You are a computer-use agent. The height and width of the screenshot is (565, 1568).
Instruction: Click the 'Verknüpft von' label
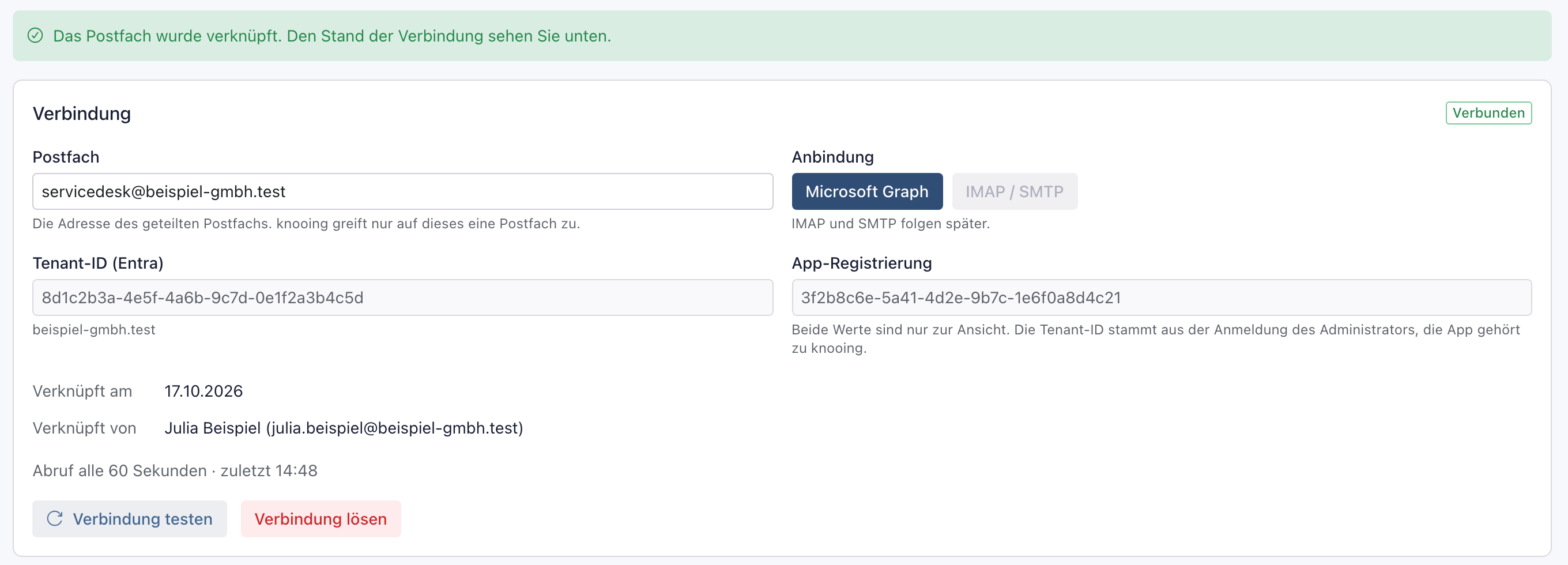85,428
